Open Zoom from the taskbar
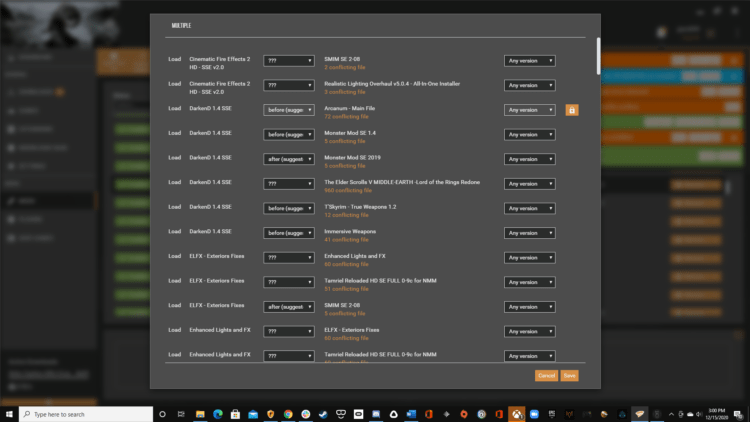Screen dimensions: 750x422 click(x=534, y=414)
